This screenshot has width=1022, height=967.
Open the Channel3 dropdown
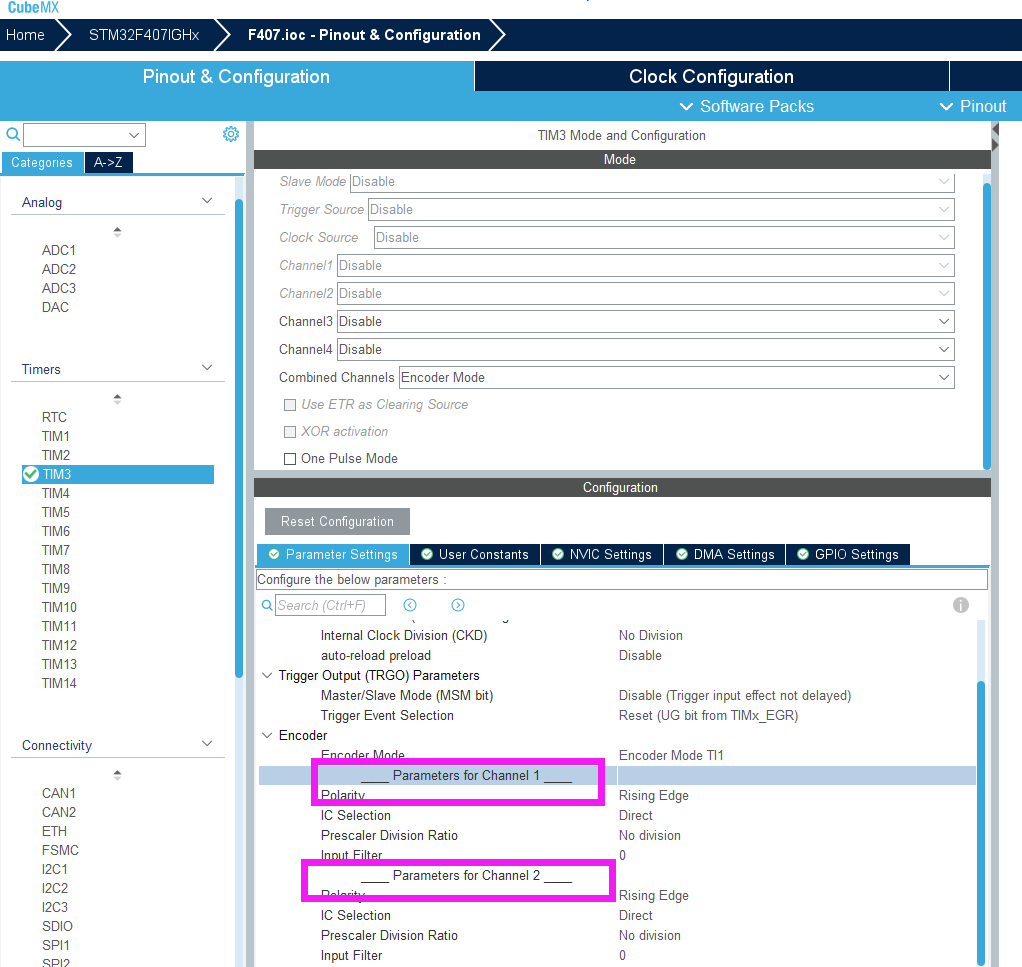645,322
